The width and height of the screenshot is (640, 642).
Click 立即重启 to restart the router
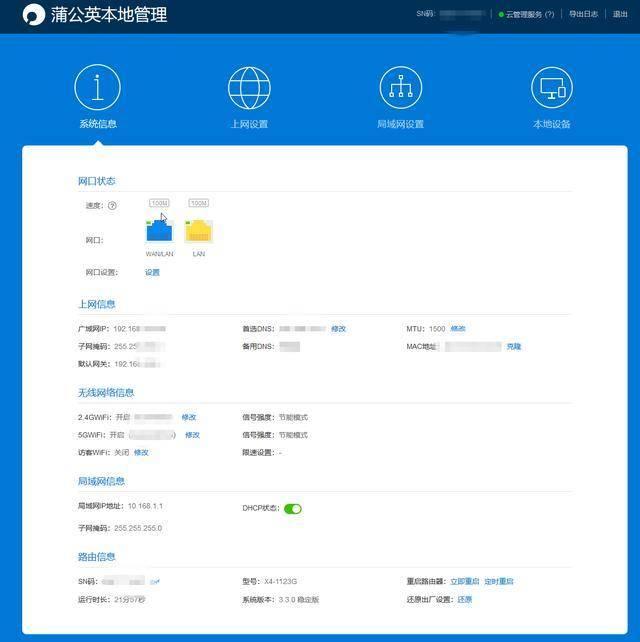[464, 581]
